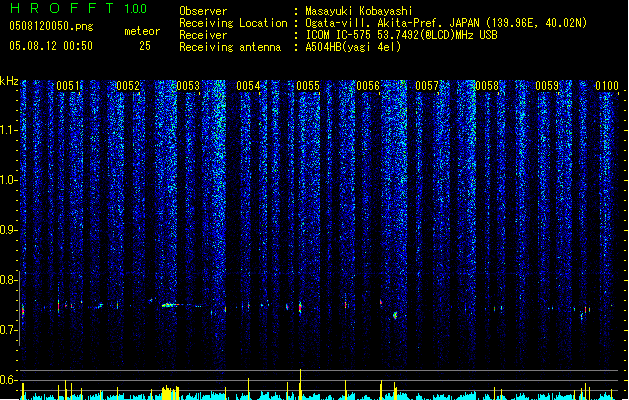Click the 0058 time marker
Screen dimensions: 629x400
[487, 86]
